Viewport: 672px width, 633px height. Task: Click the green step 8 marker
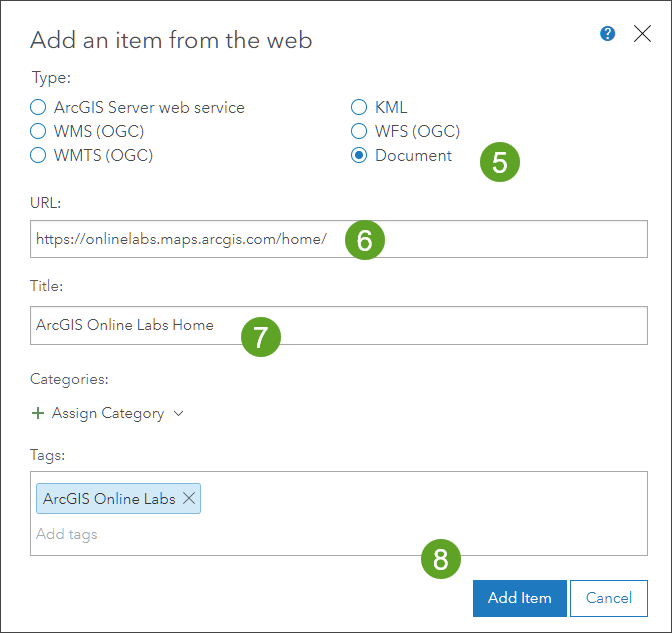coord(440,558)
